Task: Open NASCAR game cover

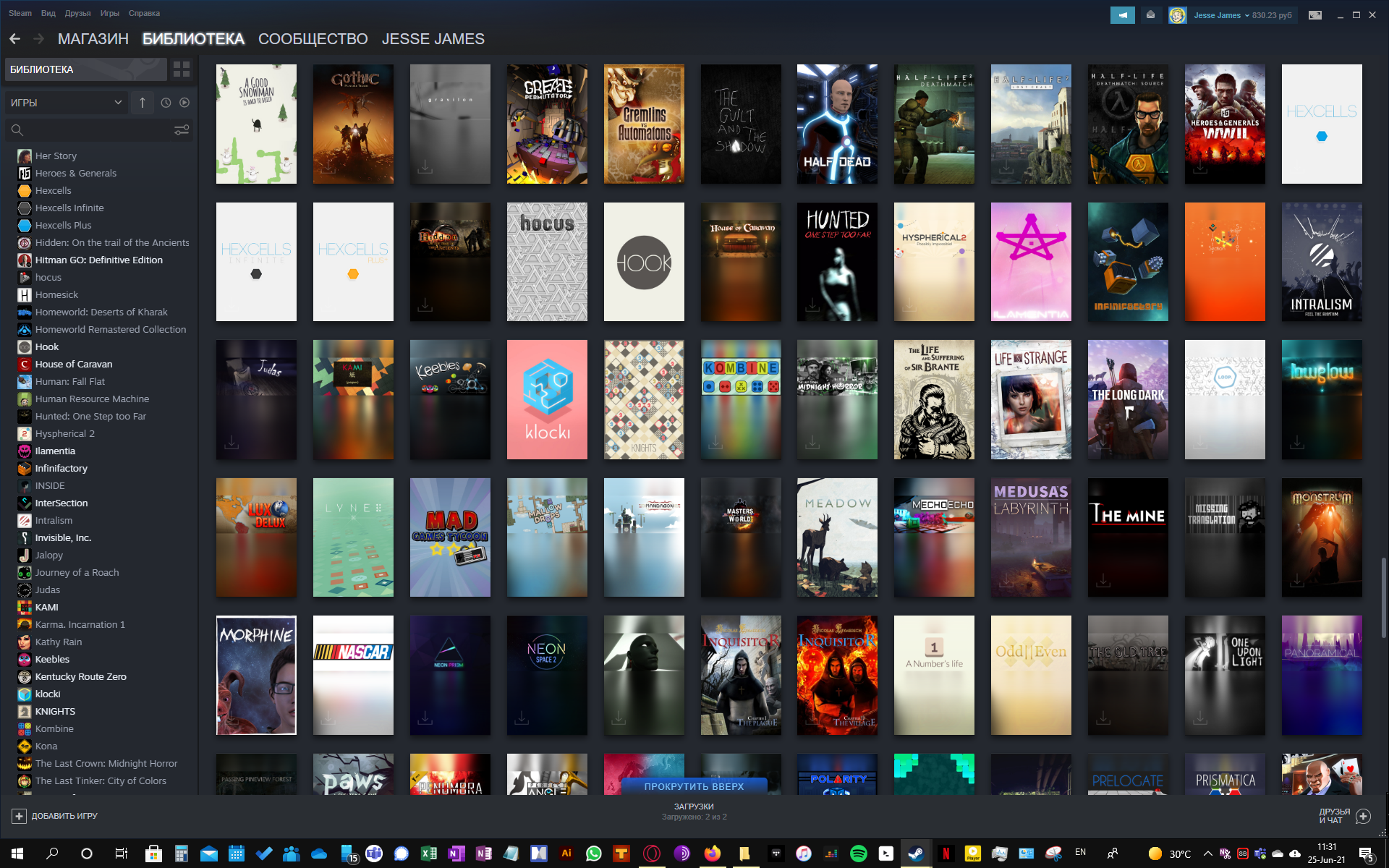Action: [353, 676]
